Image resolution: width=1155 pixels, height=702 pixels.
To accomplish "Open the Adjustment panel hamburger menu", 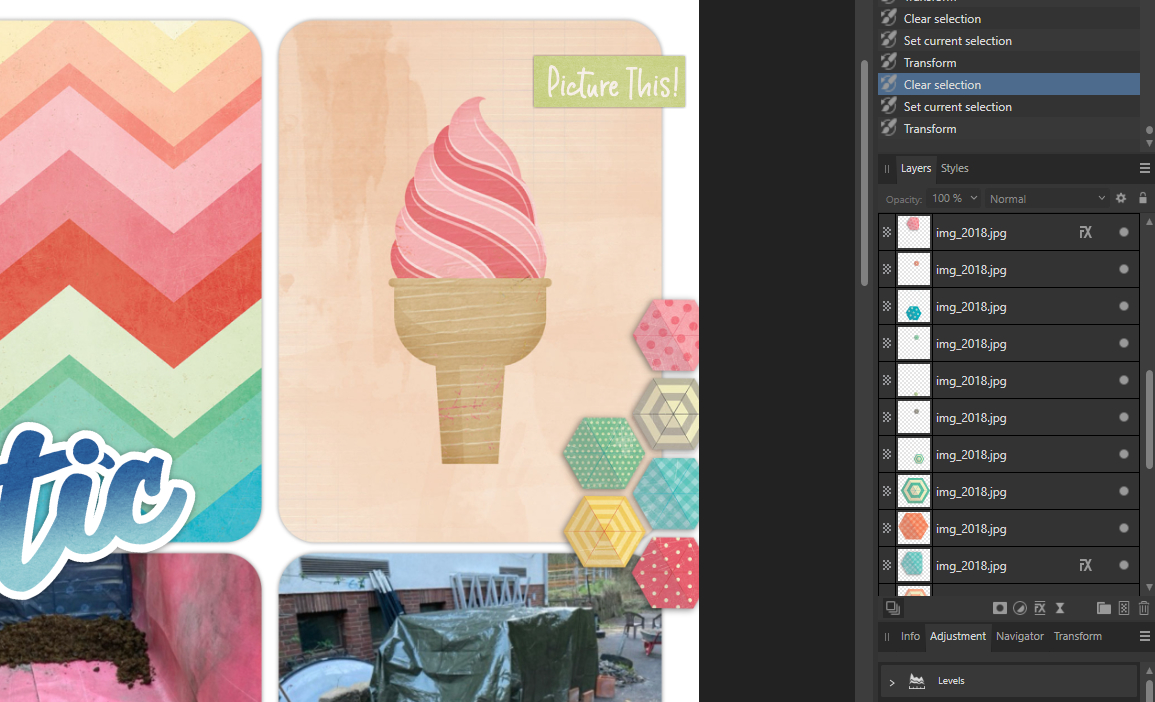I will [1145, 636].
